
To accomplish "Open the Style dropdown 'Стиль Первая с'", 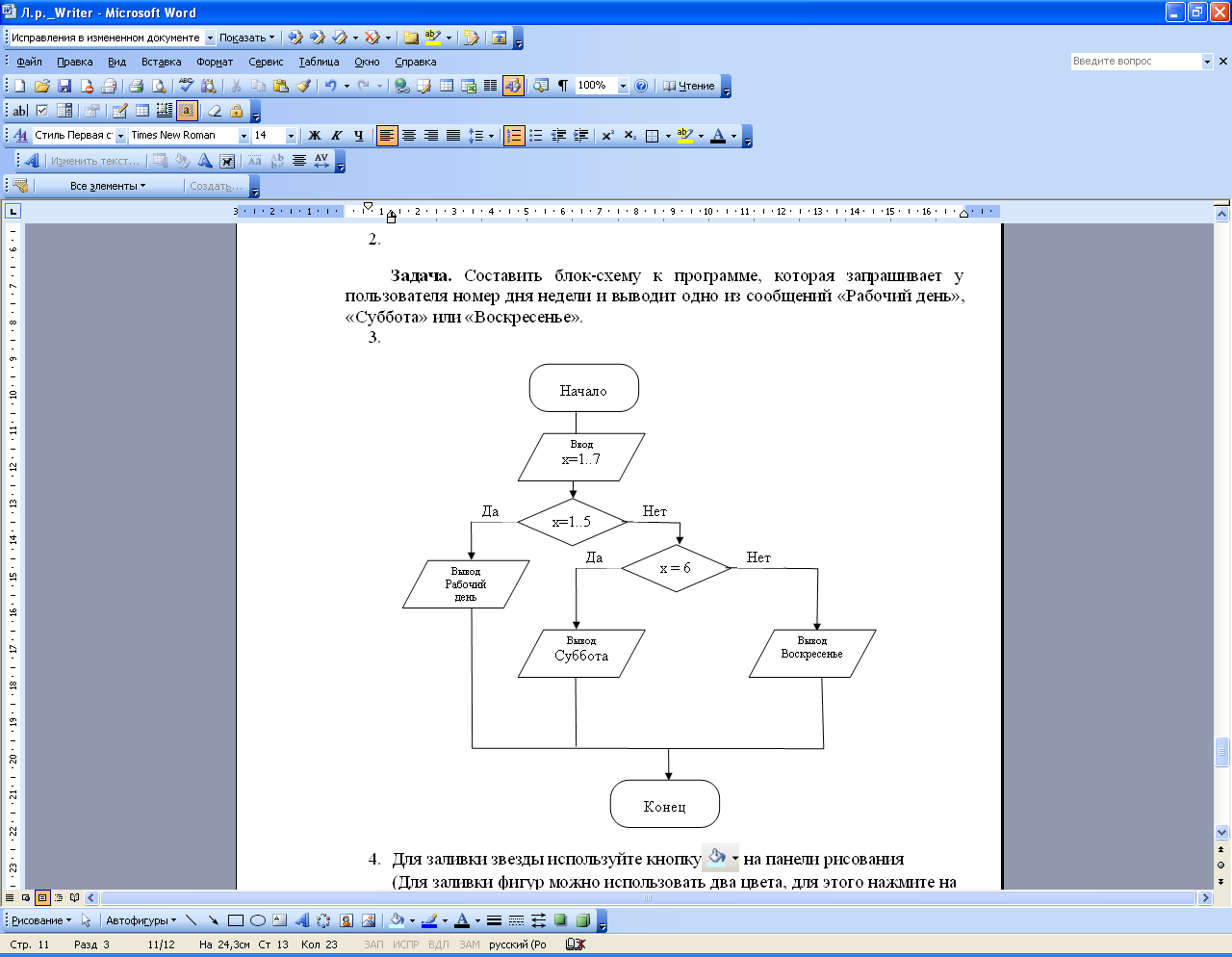I will pos(120,136).
